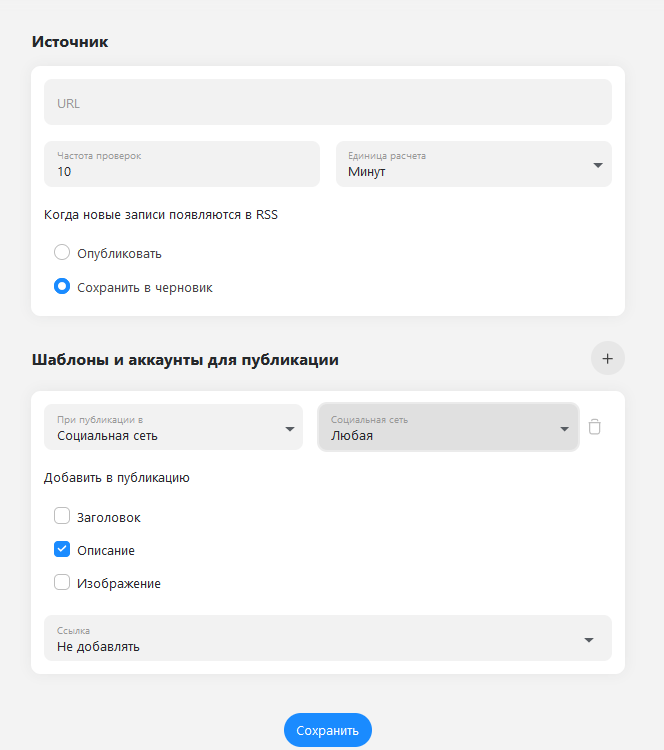Uncheck the Описание checkbox
Screen dimensions: 664x750
[62, 549]
